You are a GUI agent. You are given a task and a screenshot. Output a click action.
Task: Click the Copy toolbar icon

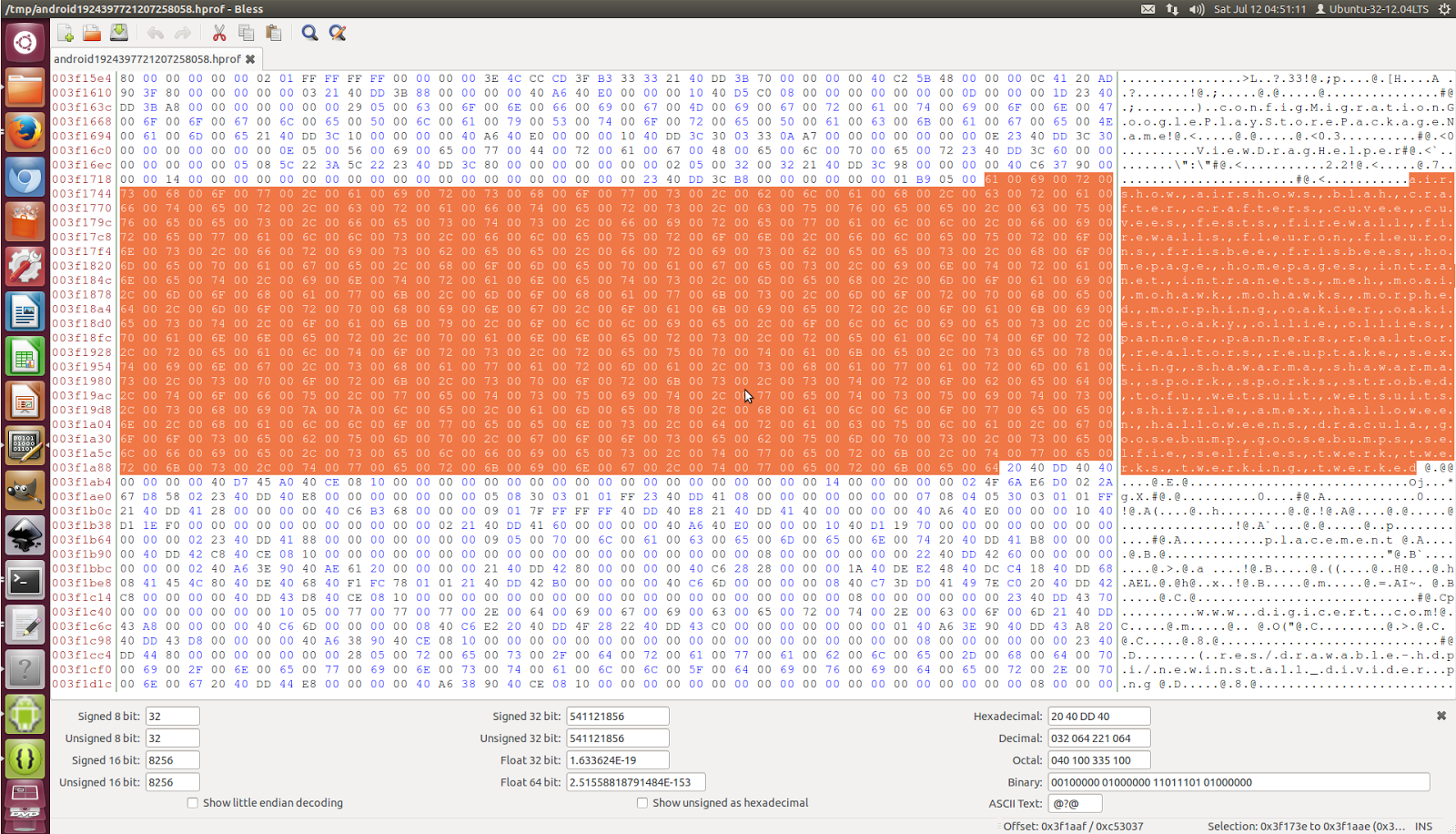[x=246, y=33]
